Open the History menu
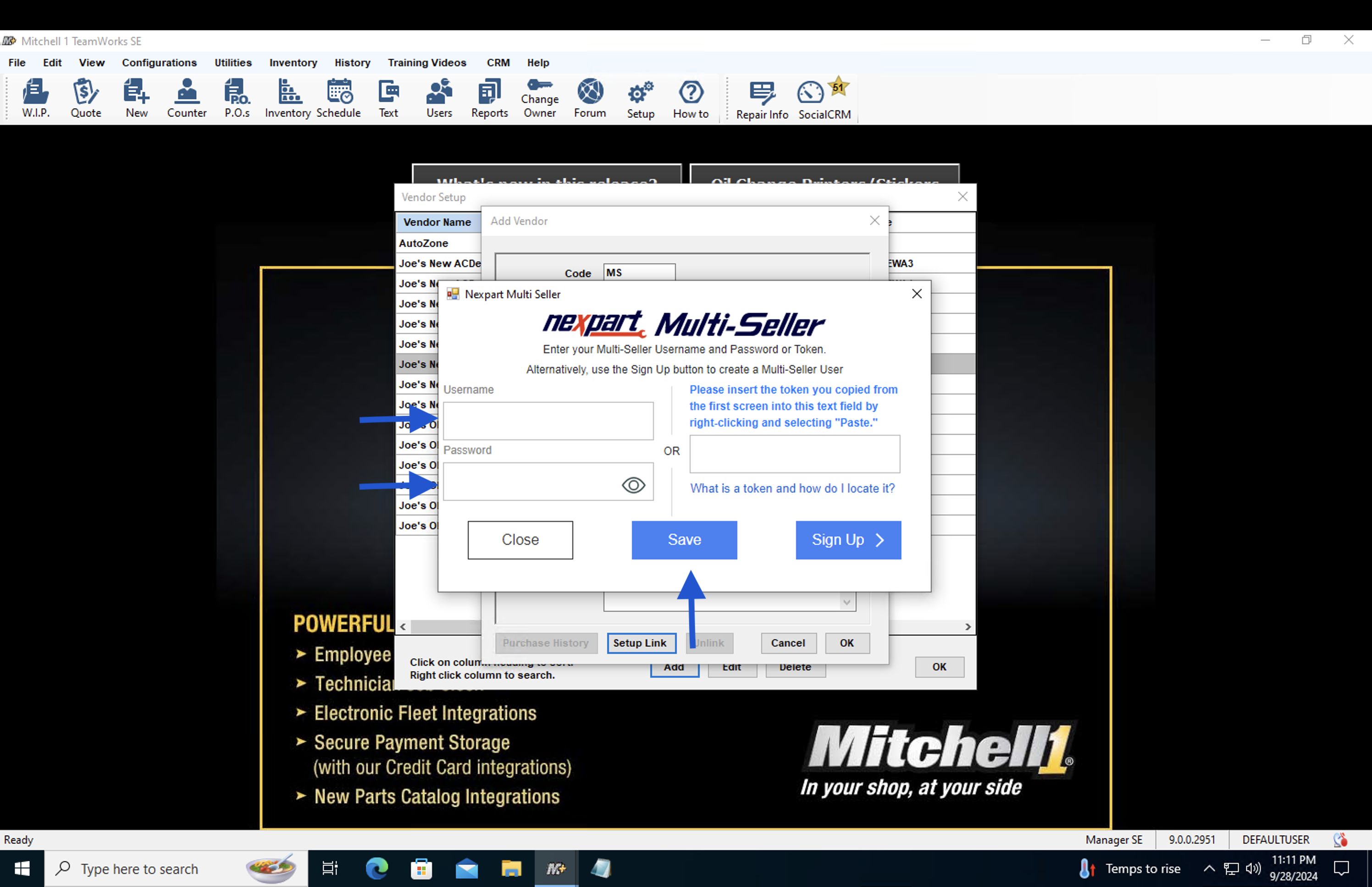The width and height of the screenshot is (1372, 887). point(352,62)
